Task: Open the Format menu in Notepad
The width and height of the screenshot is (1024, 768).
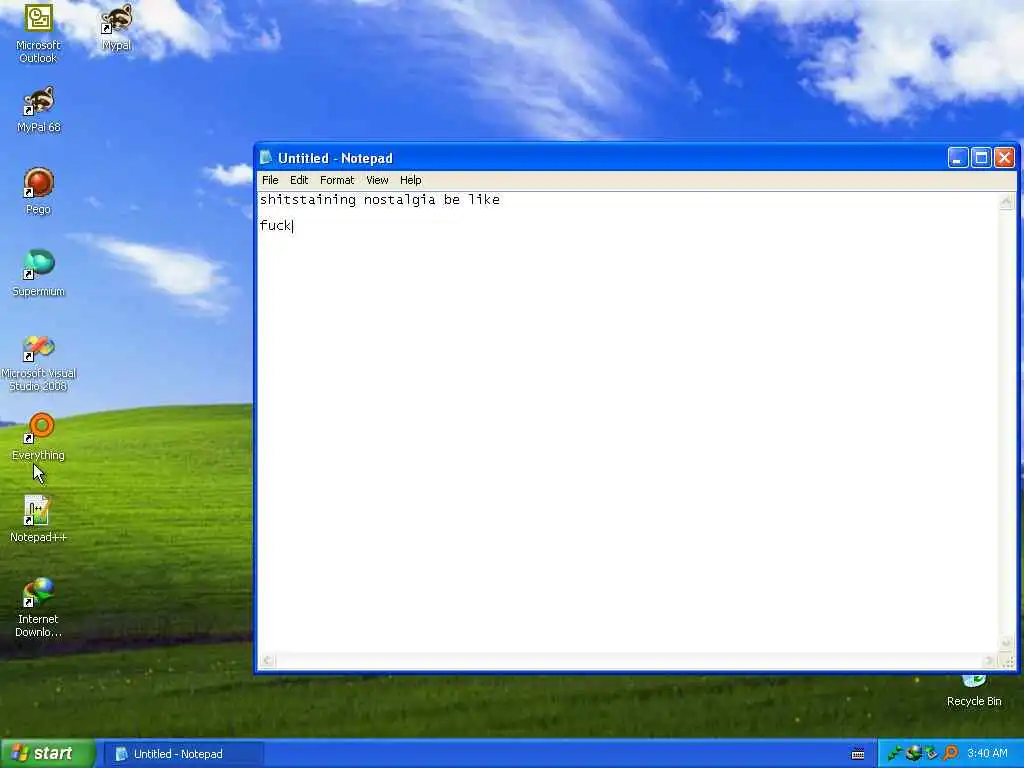Action: [337, 180]
